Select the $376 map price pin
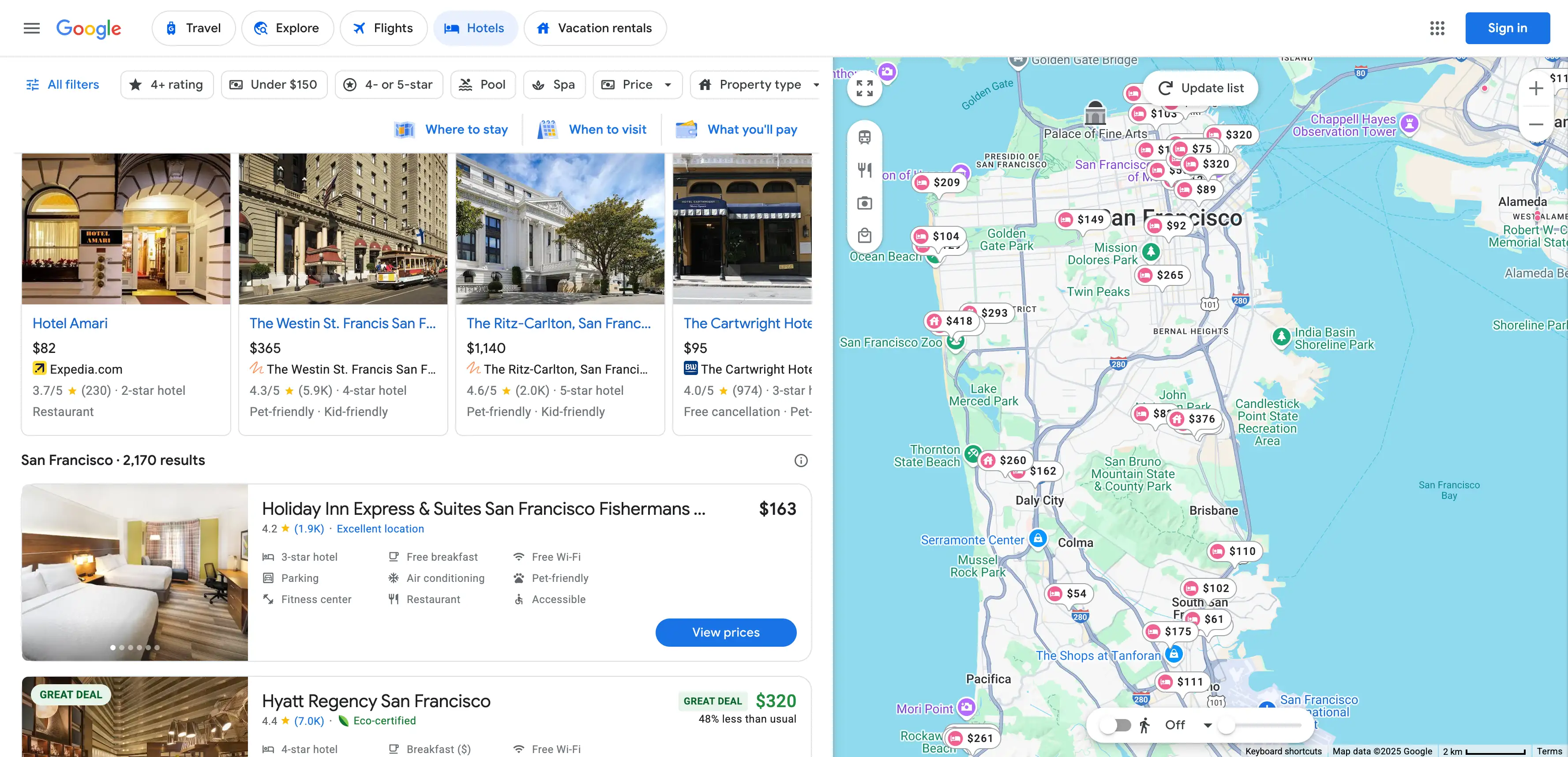1568x757 pixels. click(x=1194, y=419)
